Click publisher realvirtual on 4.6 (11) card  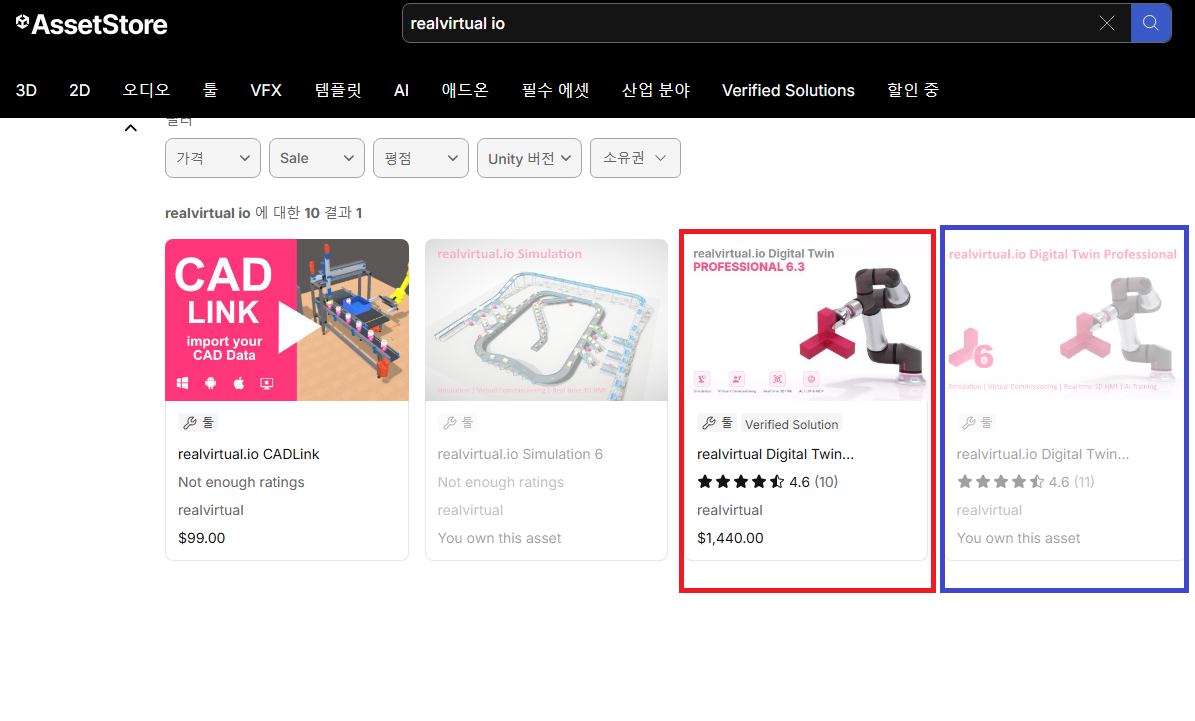[989, 510]
